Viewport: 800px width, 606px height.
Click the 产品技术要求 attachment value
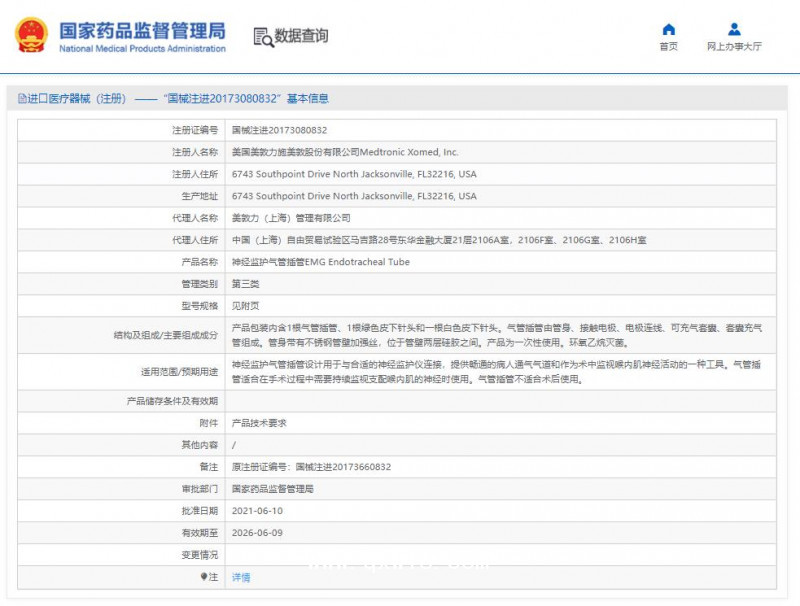(x=259, y=423)
